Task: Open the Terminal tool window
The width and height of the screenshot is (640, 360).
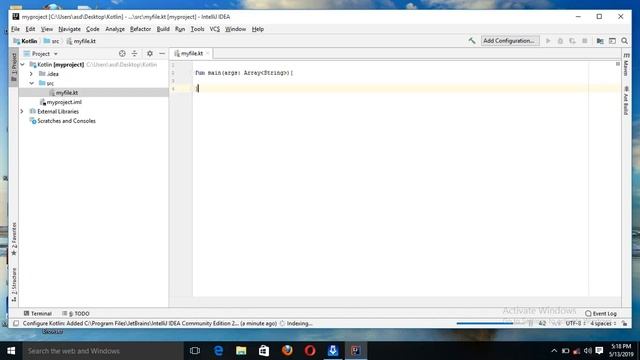Action: [38, 313]
